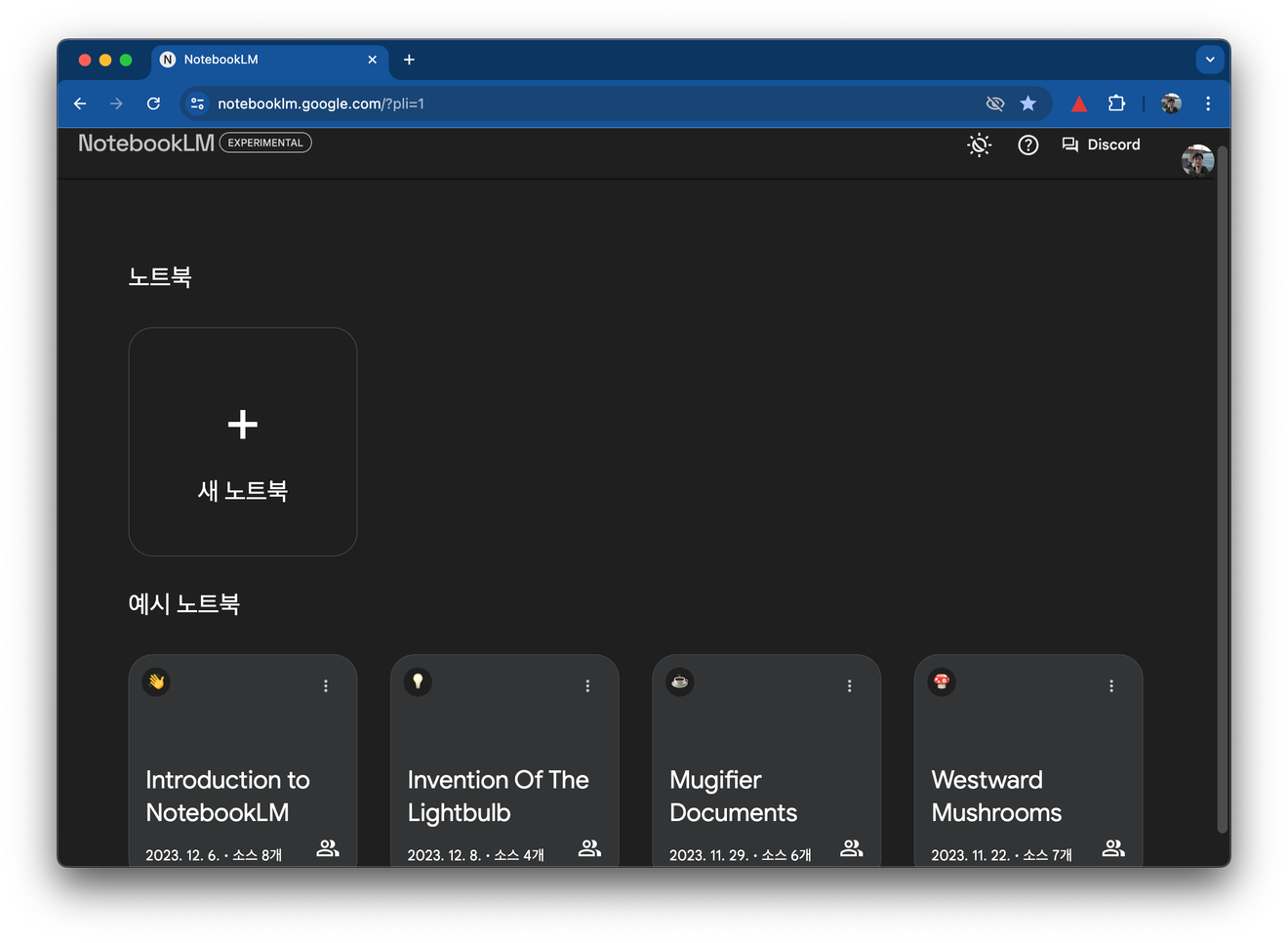
Task: Open more options for Introduction to NotebookLM
Action: pyautogui.click(x=326, y=686)
